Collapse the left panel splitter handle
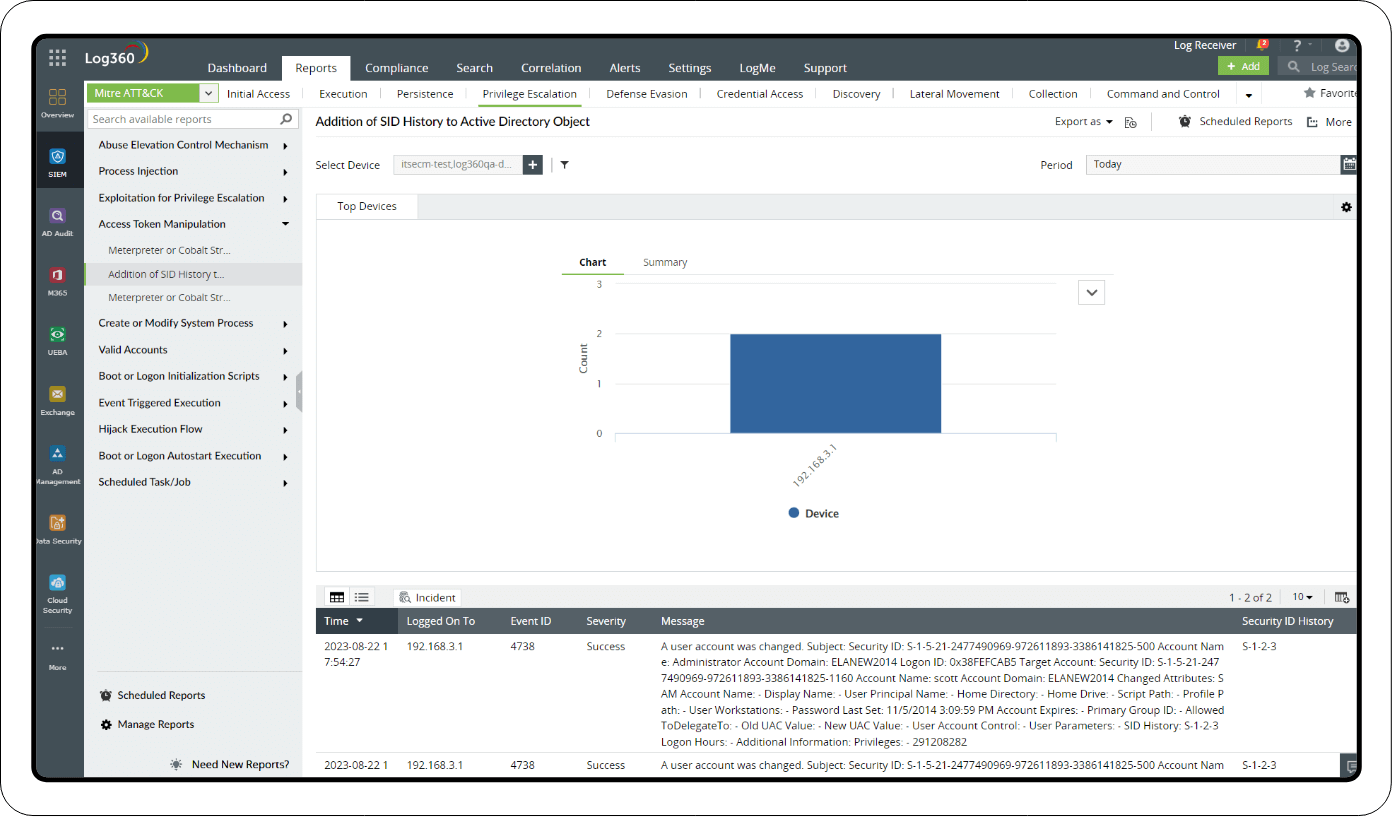Image resolution: width=1392 pixels, height=817 pixels. click(299, 391)
